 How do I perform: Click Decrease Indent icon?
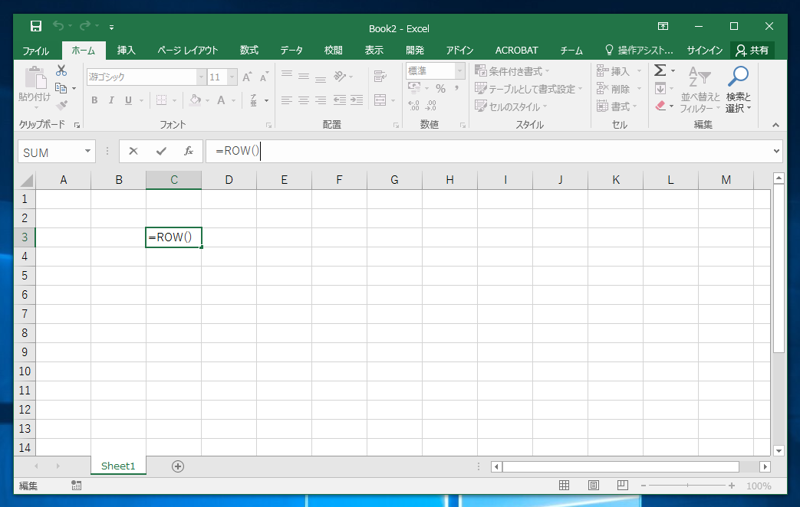tap(339, 100)
